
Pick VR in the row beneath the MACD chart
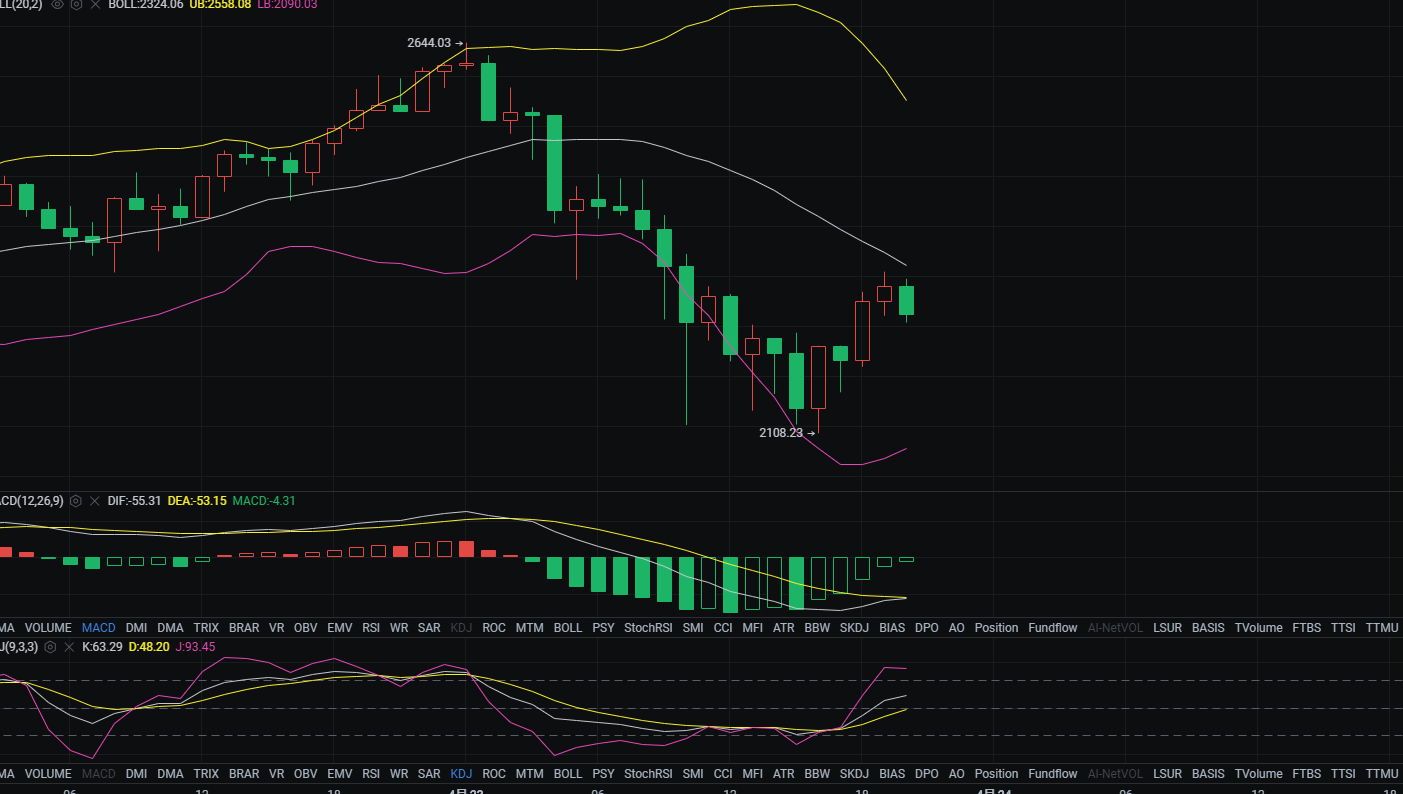pos(276,628)
